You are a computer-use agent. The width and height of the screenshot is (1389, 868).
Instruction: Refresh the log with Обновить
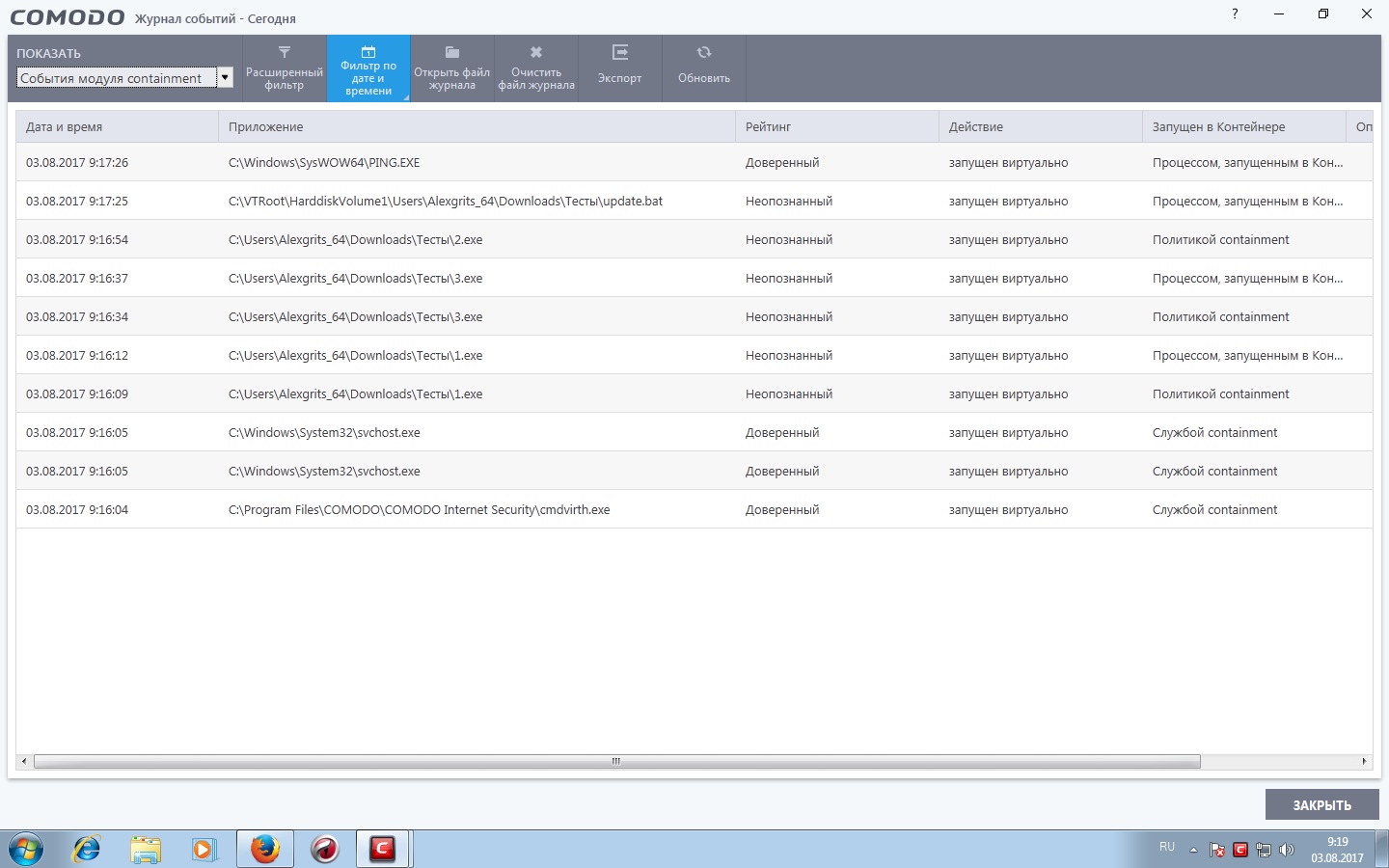(704, 68)
